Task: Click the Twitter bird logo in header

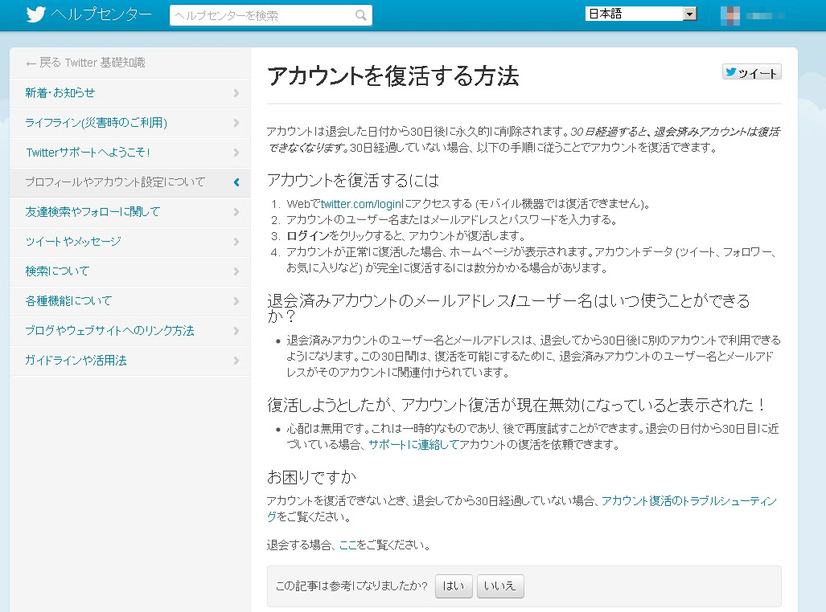Action: [x=36, y=14]
